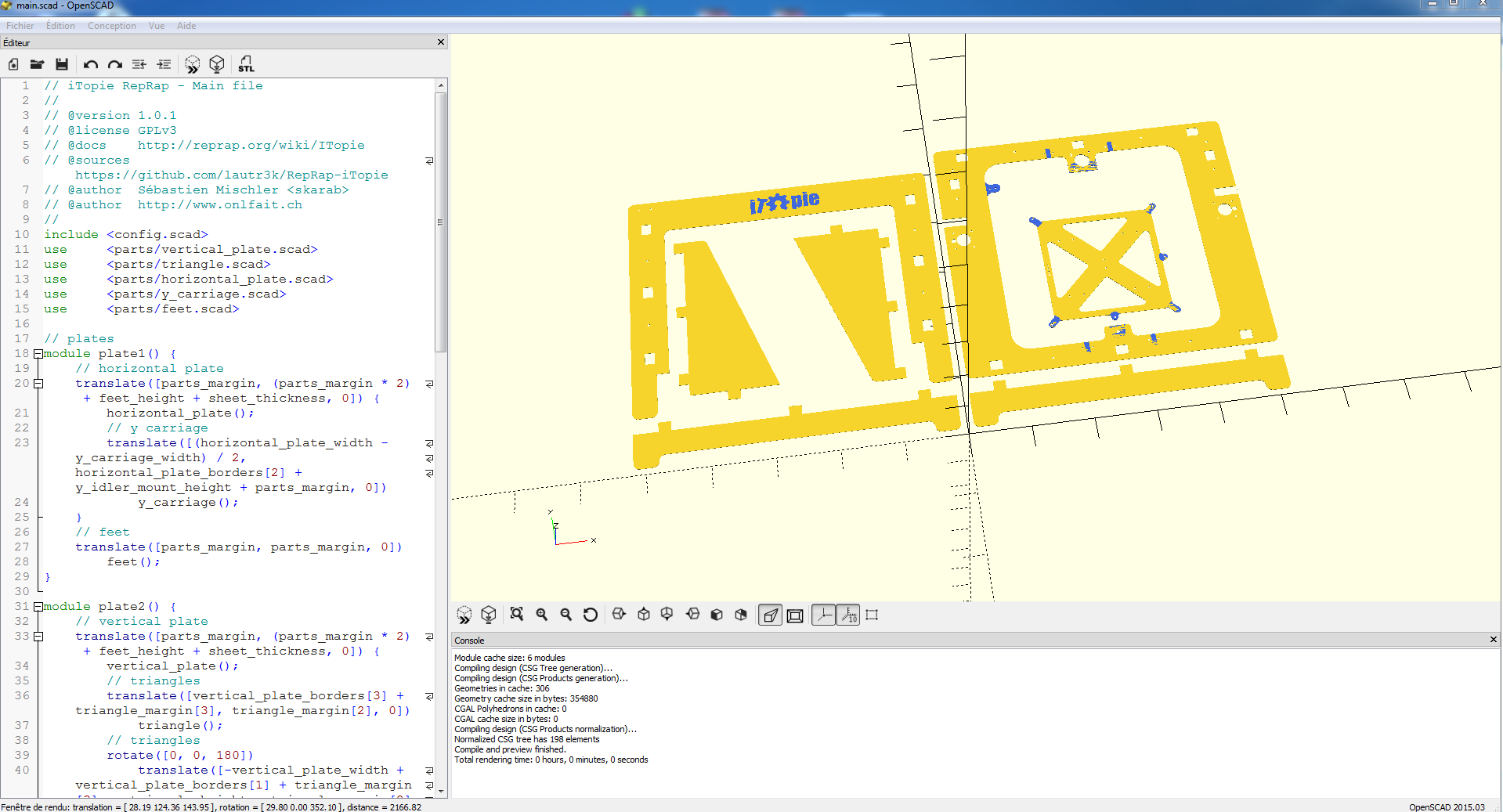
Task: Click the 'include <config.scad>' code line
Action: point(126,235)
